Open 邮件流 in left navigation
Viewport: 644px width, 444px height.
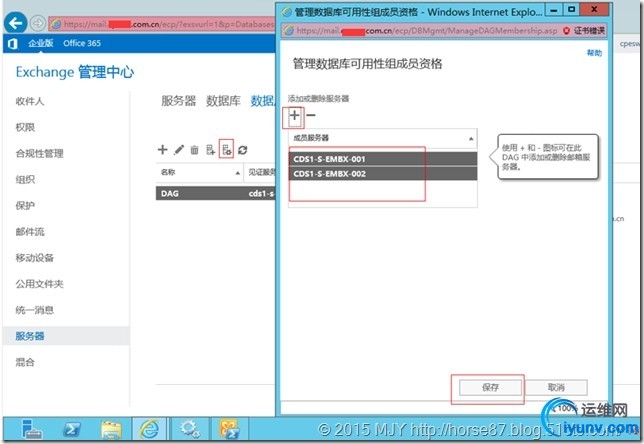(x=30, y=232)
